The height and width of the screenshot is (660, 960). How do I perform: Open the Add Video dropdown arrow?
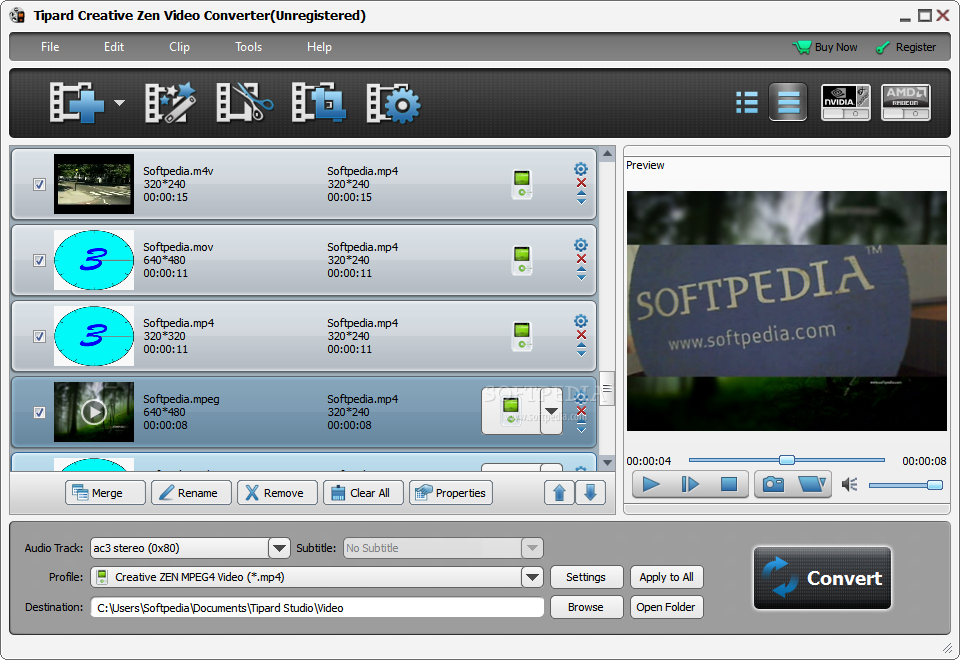click(119, 103)
